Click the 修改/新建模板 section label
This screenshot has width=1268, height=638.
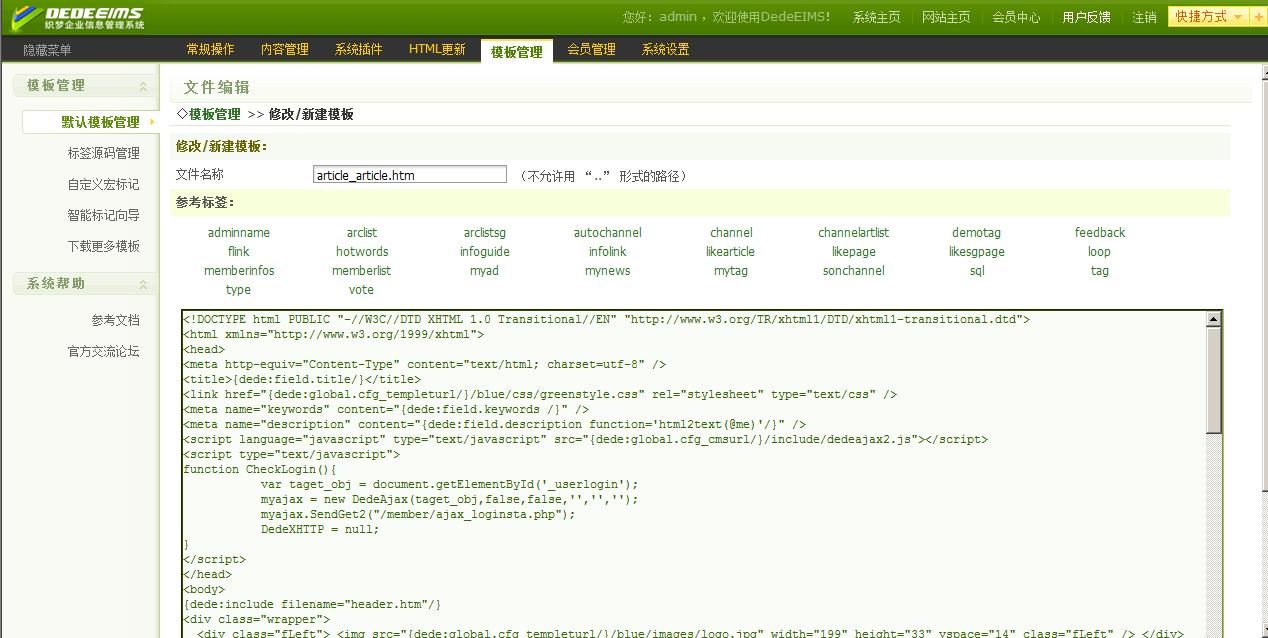[221, 146]
